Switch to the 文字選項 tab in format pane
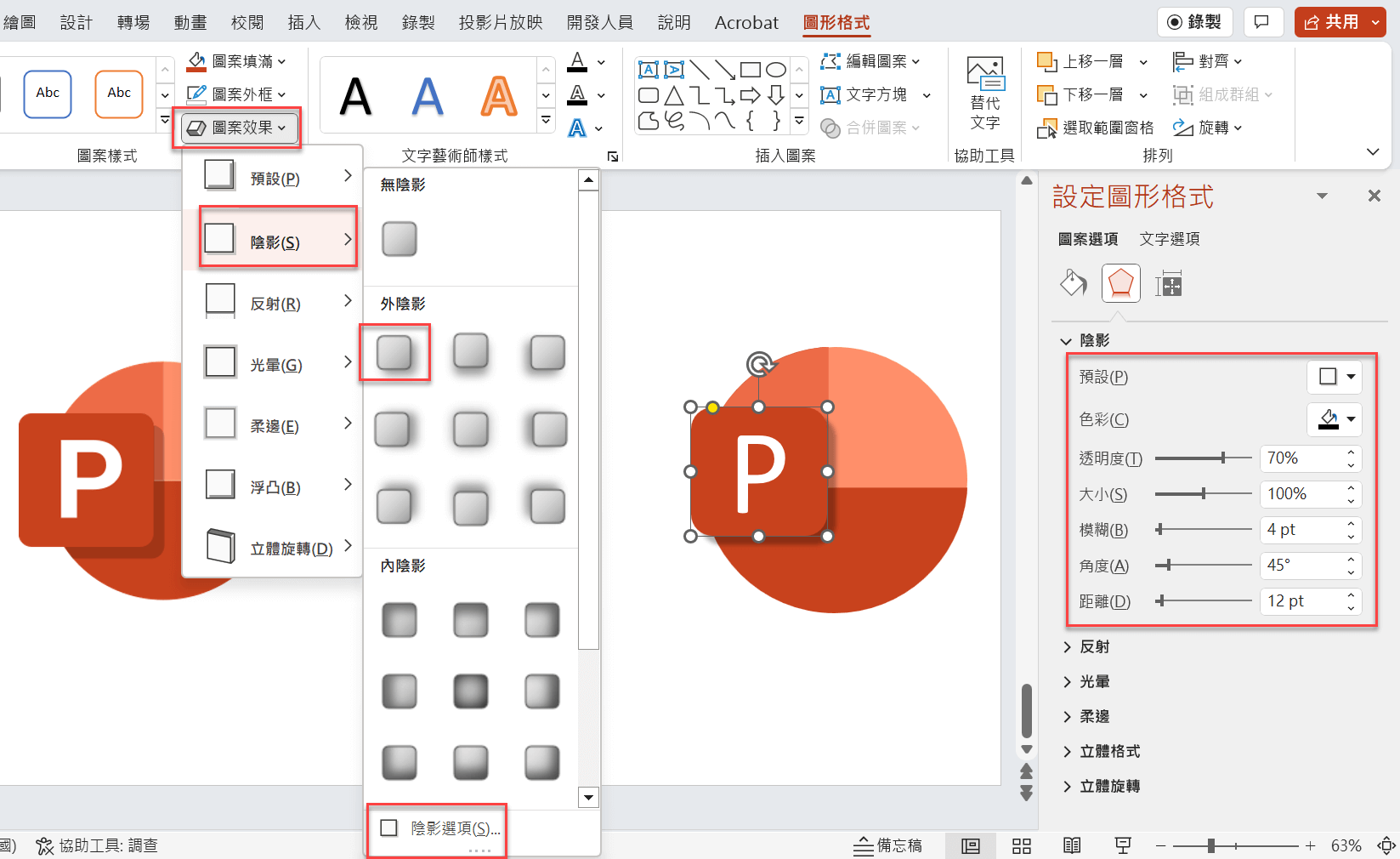This screenshot has width=1400, height=859. click(1170, 239)
